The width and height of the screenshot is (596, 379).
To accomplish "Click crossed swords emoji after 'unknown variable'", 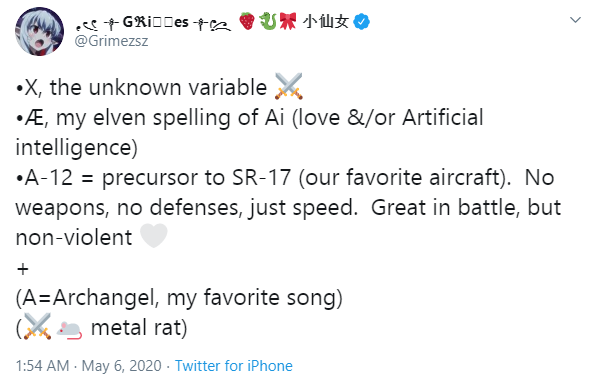I will click(x=288, y=87).
